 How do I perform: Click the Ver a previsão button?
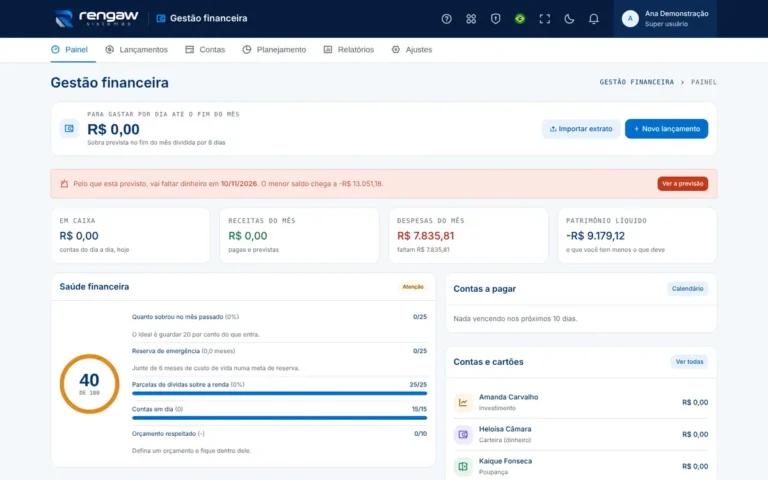pos(682,184)
